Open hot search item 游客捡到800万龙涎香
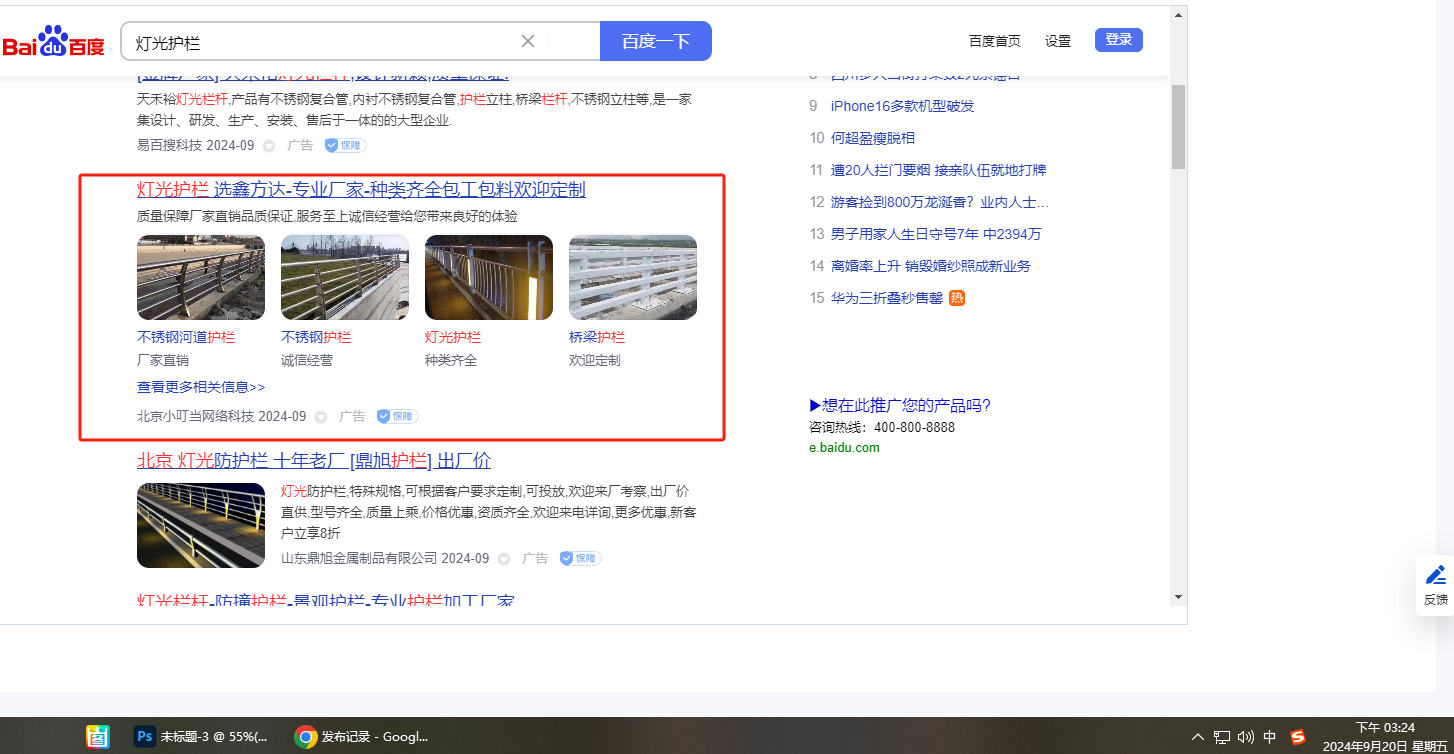 [940, 202]
